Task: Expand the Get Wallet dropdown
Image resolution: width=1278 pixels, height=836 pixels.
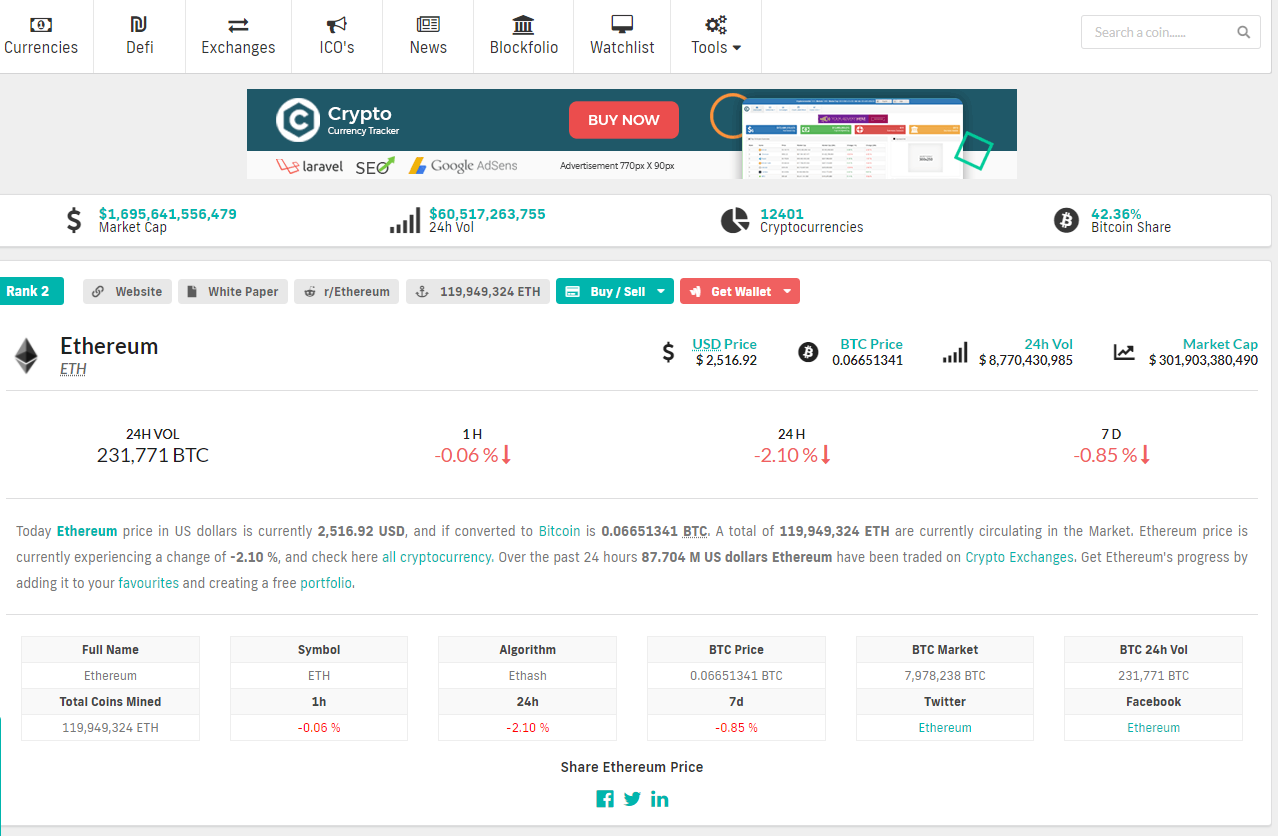Action: tap(740, 291)
